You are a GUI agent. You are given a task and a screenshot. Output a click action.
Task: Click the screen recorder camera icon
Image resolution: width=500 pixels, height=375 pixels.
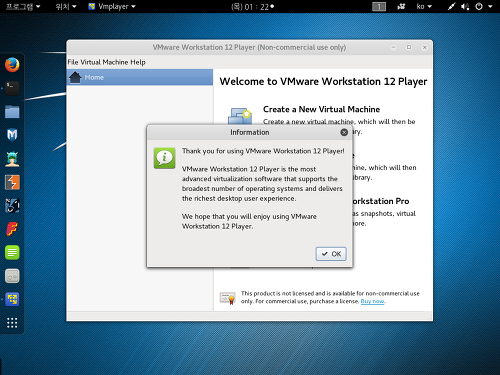(401, 6)
